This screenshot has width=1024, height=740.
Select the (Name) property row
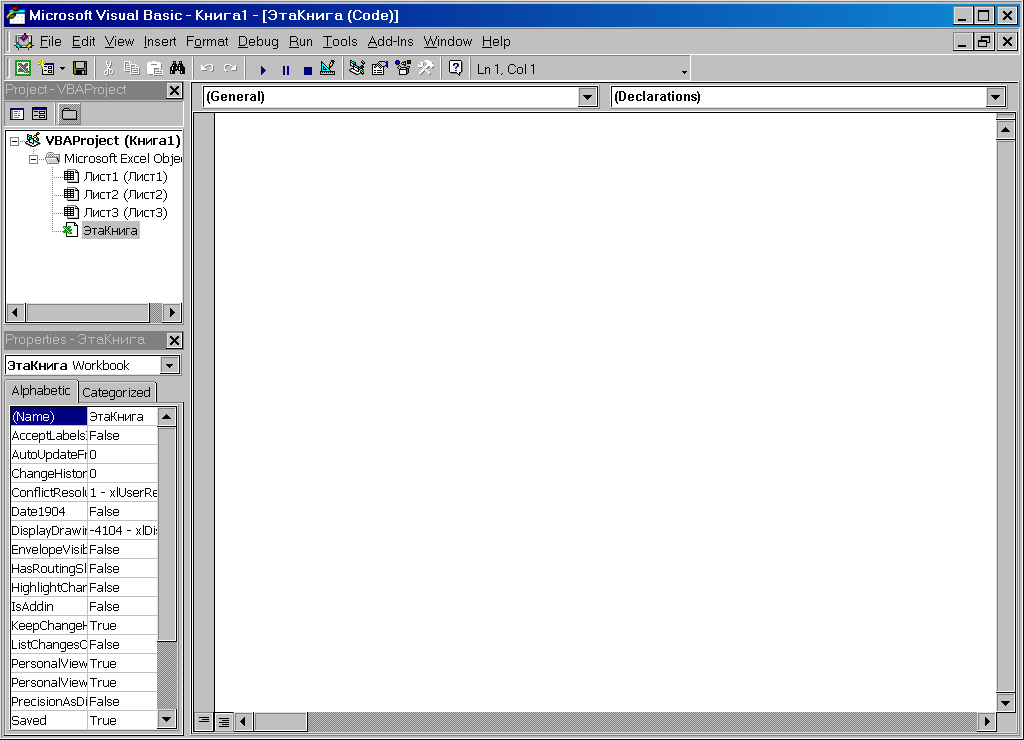84,417
